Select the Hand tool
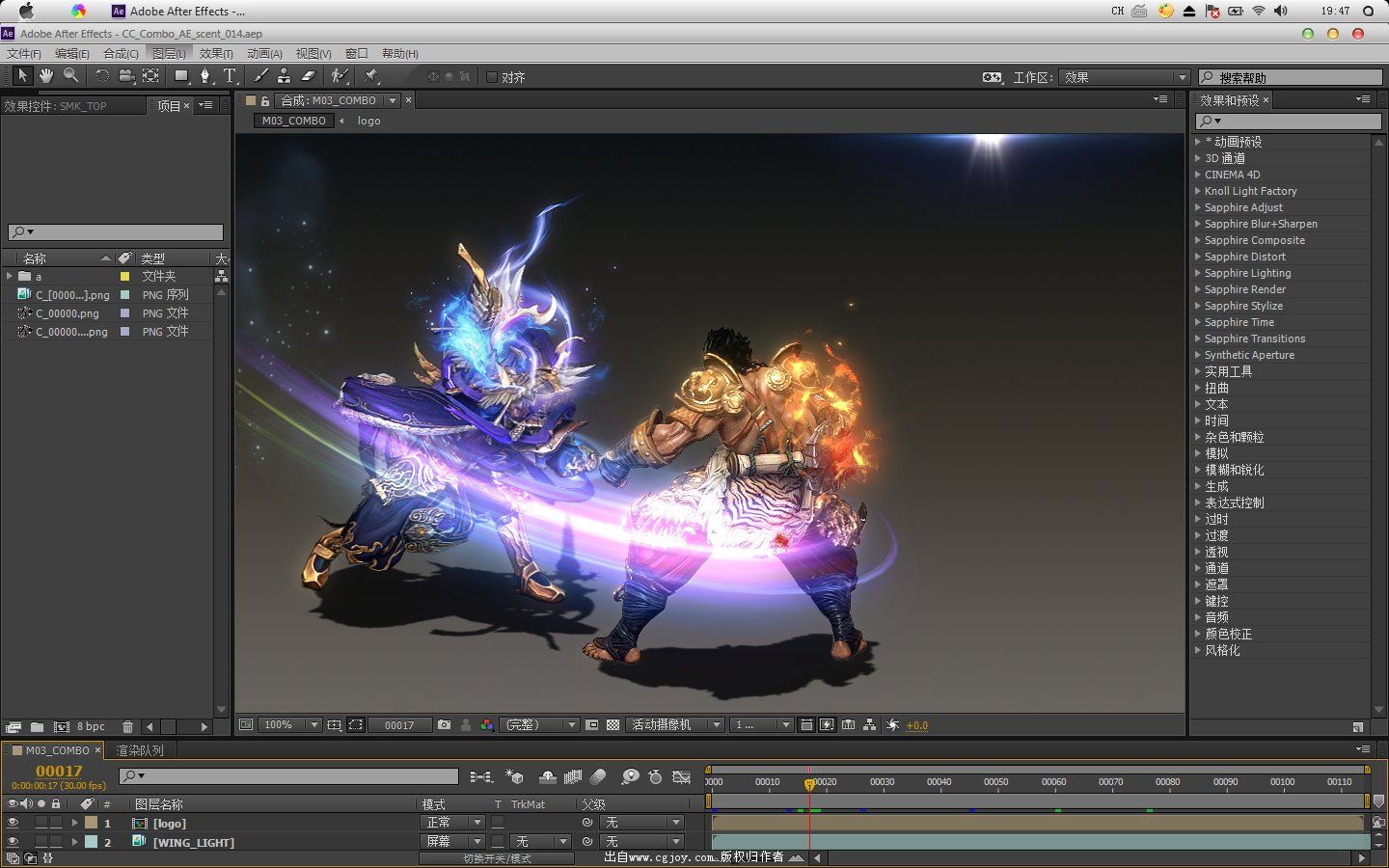The height and width of the screenshot is (868, 1389). tap(46, 76)
